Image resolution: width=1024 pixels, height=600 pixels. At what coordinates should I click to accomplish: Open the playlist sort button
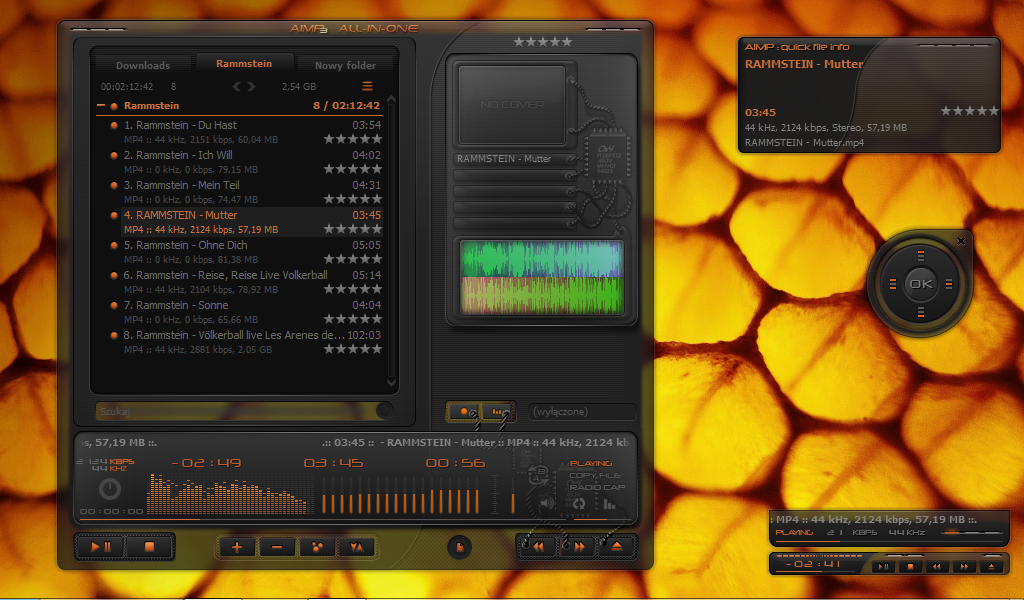tap(357, 547)
